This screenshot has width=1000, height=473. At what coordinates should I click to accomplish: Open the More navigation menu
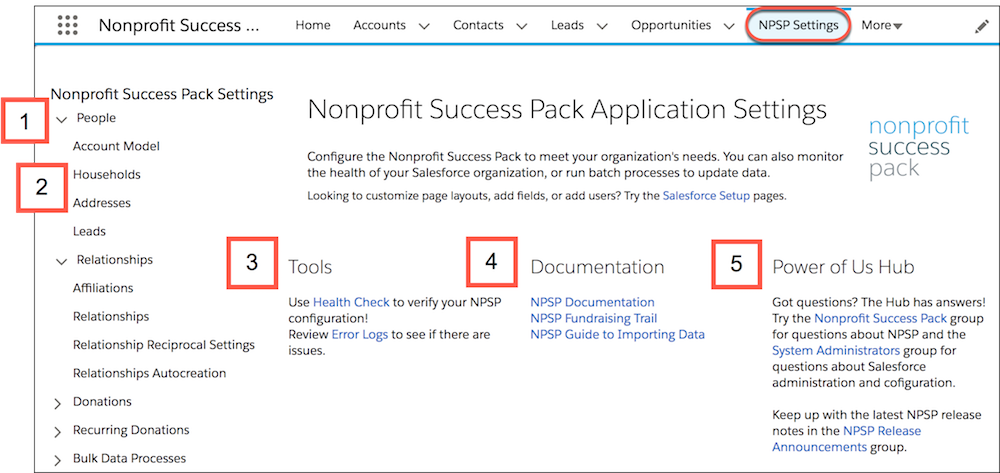[x=882, y=25]
